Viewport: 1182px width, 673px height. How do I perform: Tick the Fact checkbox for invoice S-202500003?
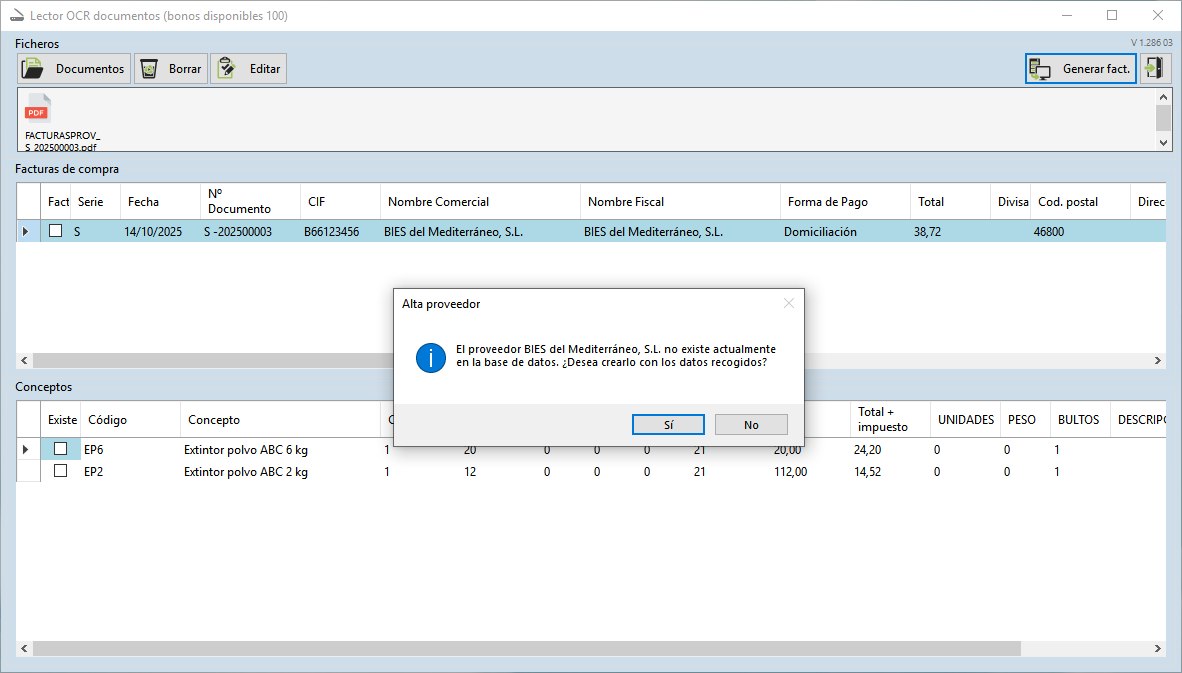[x=56, y=231]
